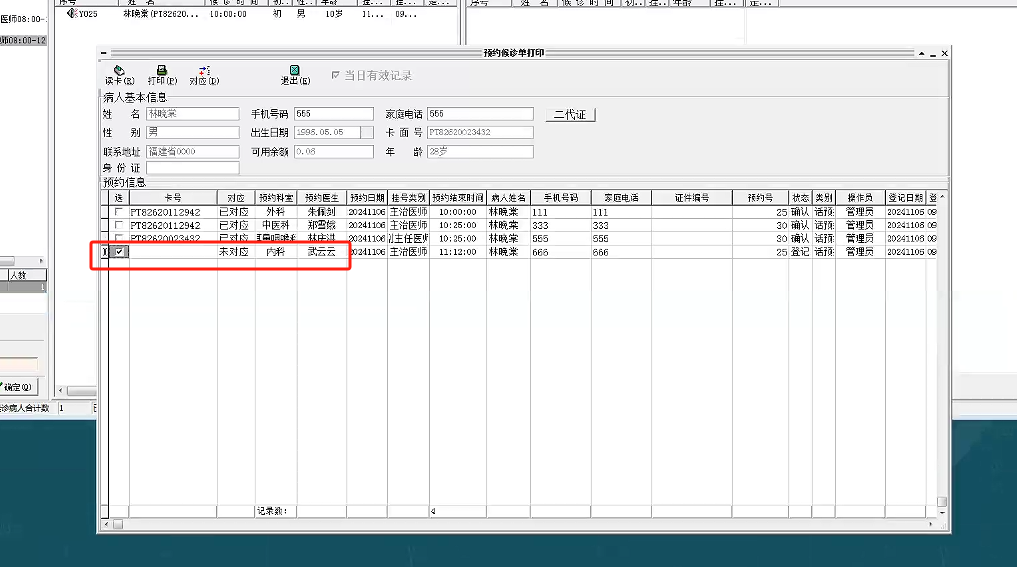
Task: Click the phone number cell 333
Action: point(560,226)
